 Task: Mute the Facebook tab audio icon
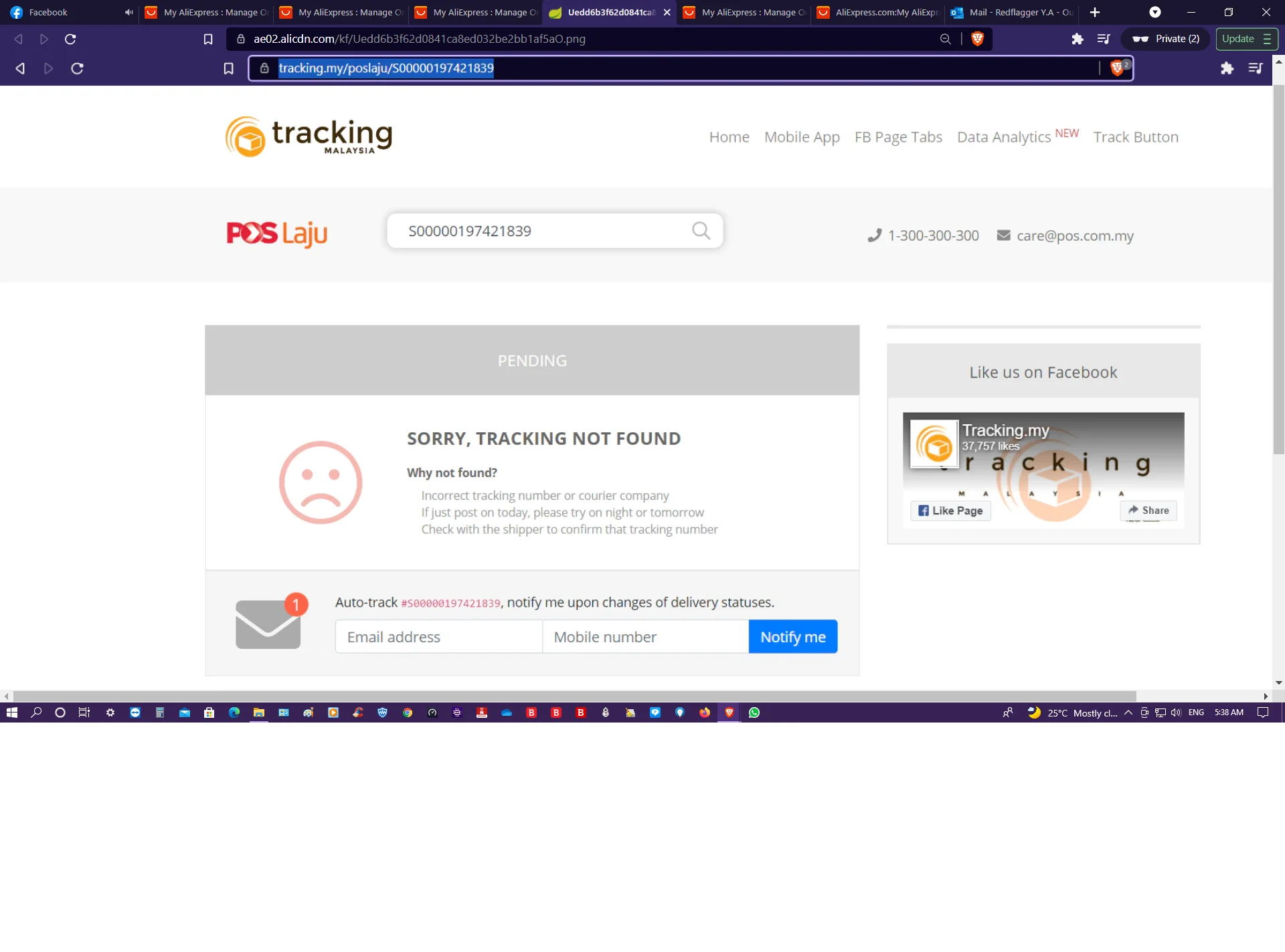[x=128, y=12]
